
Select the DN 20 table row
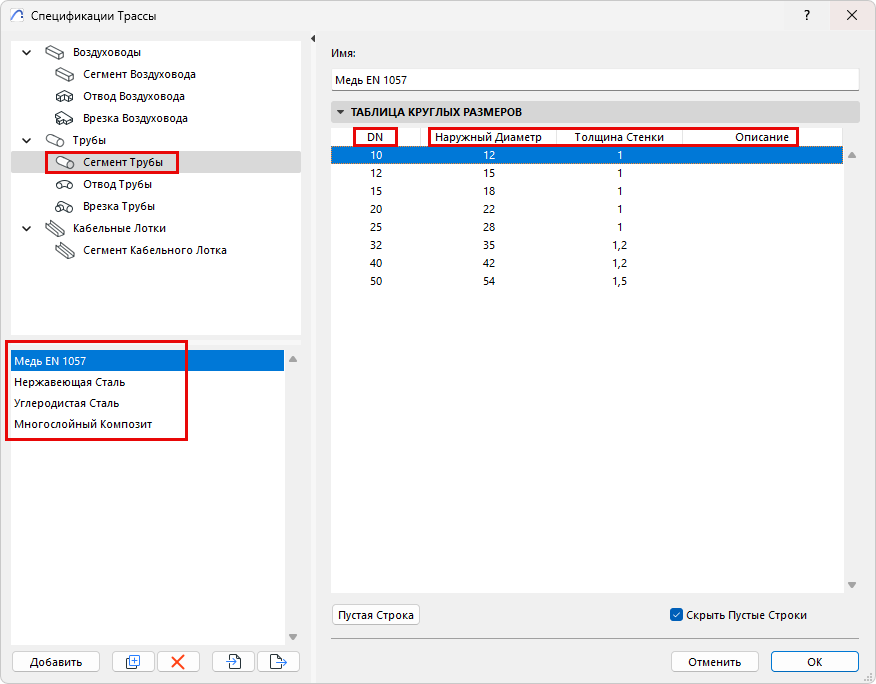[x=587, y=209]
